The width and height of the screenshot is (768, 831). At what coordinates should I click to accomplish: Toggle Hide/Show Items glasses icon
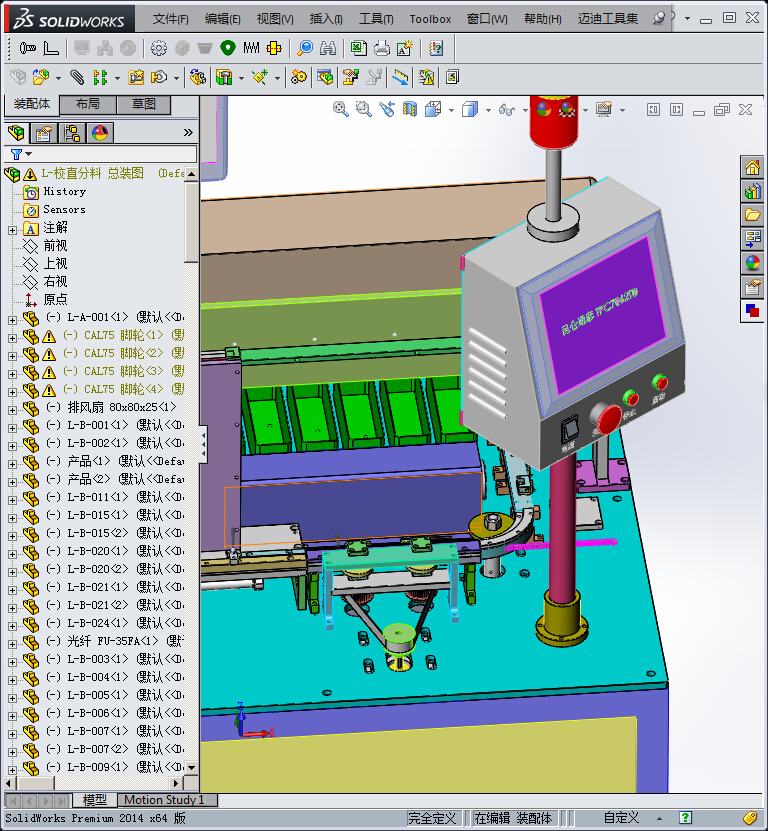507,110
